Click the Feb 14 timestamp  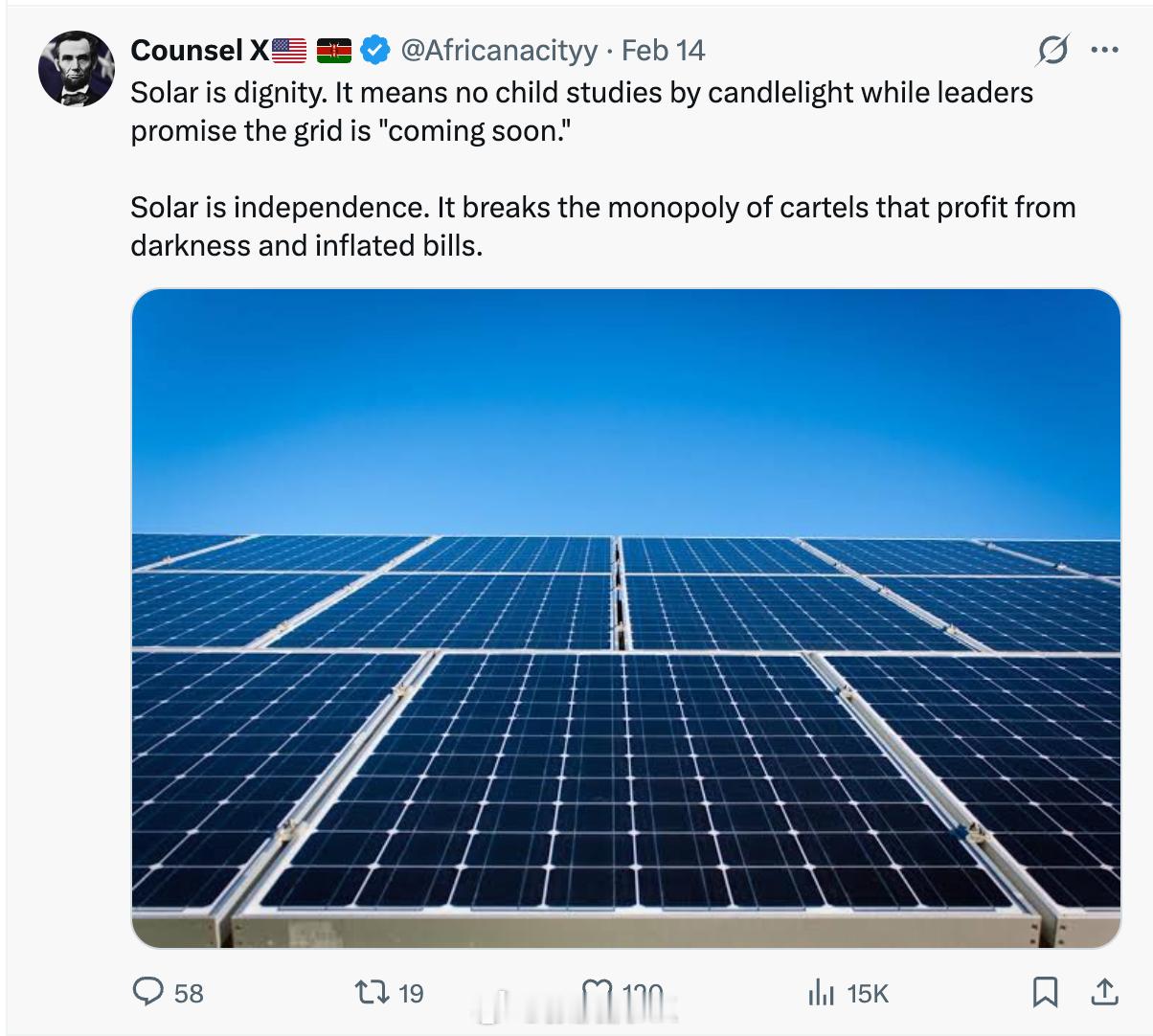tap(663, 50)
